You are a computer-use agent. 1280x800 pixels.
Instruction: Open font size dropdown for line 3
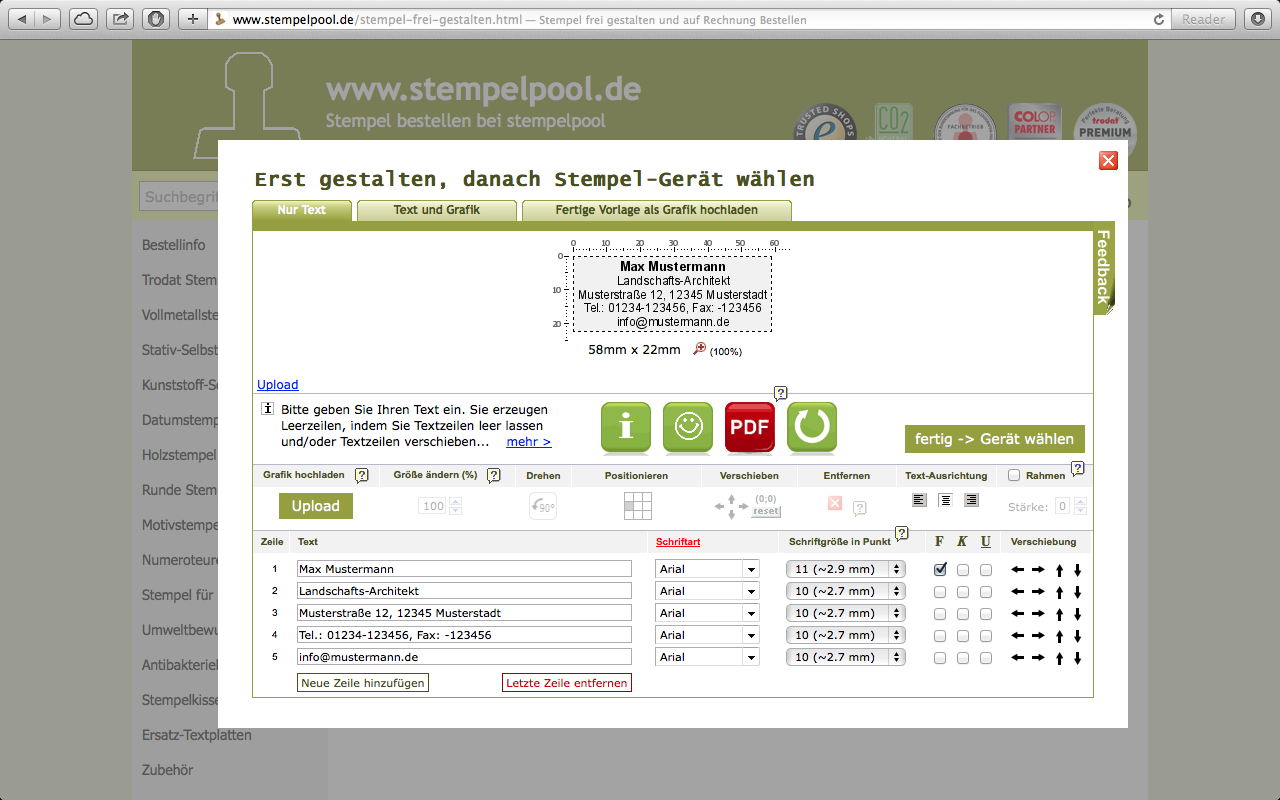click(x=846, y=613)
